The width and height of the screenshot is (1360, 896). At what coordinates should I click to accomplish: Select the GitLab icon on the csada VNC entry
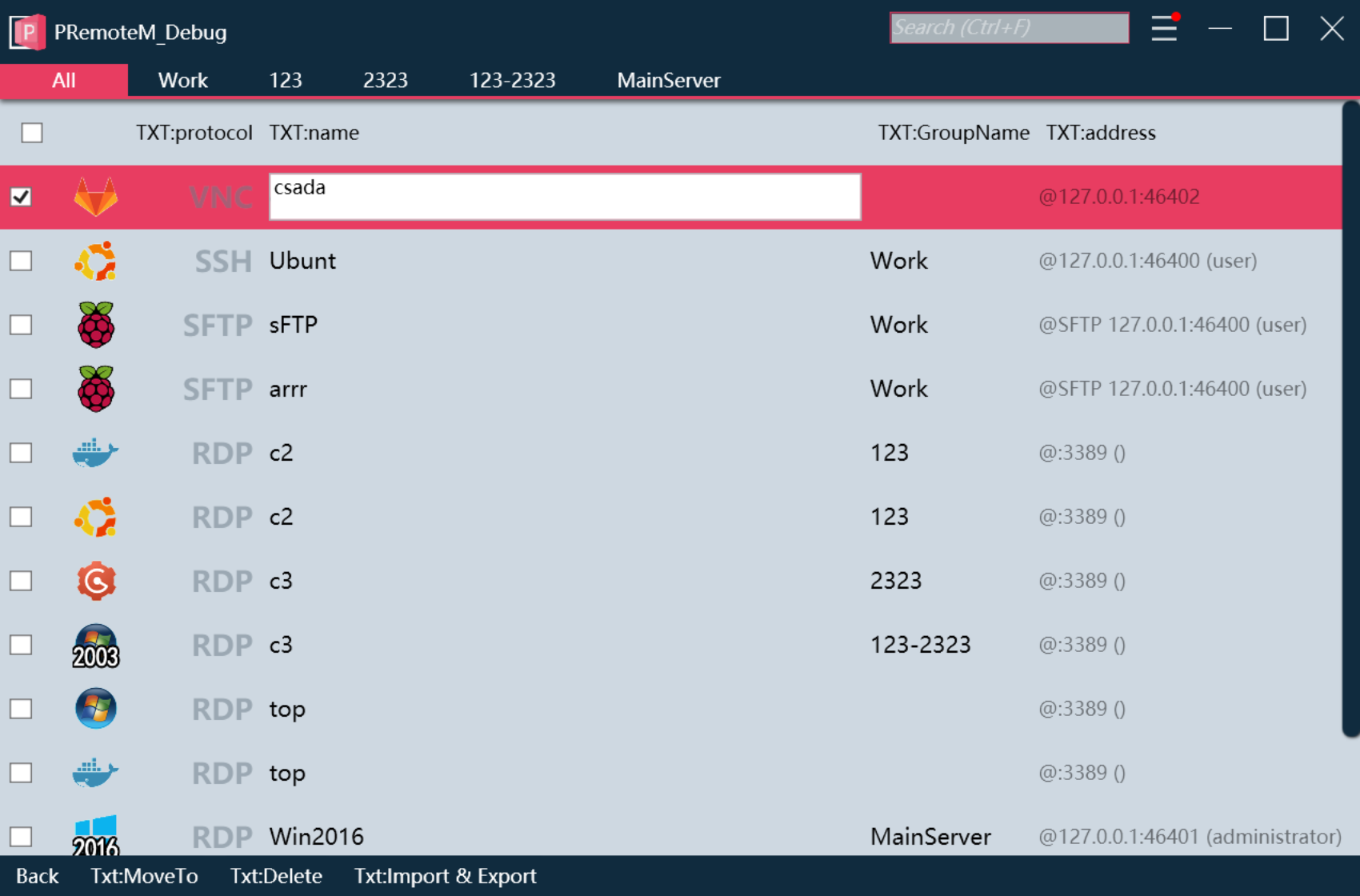[95, 196]
